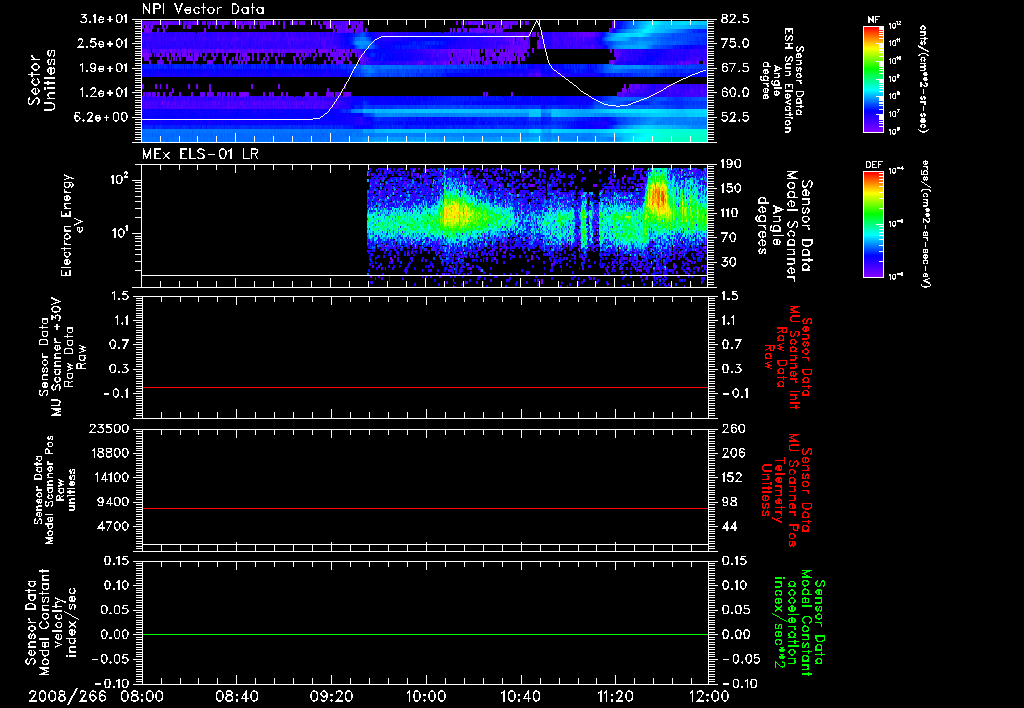This screenshot has height=708, width=1024.
Task: Click the "44" telemetry tick label
Action: (x=728, y=526)
